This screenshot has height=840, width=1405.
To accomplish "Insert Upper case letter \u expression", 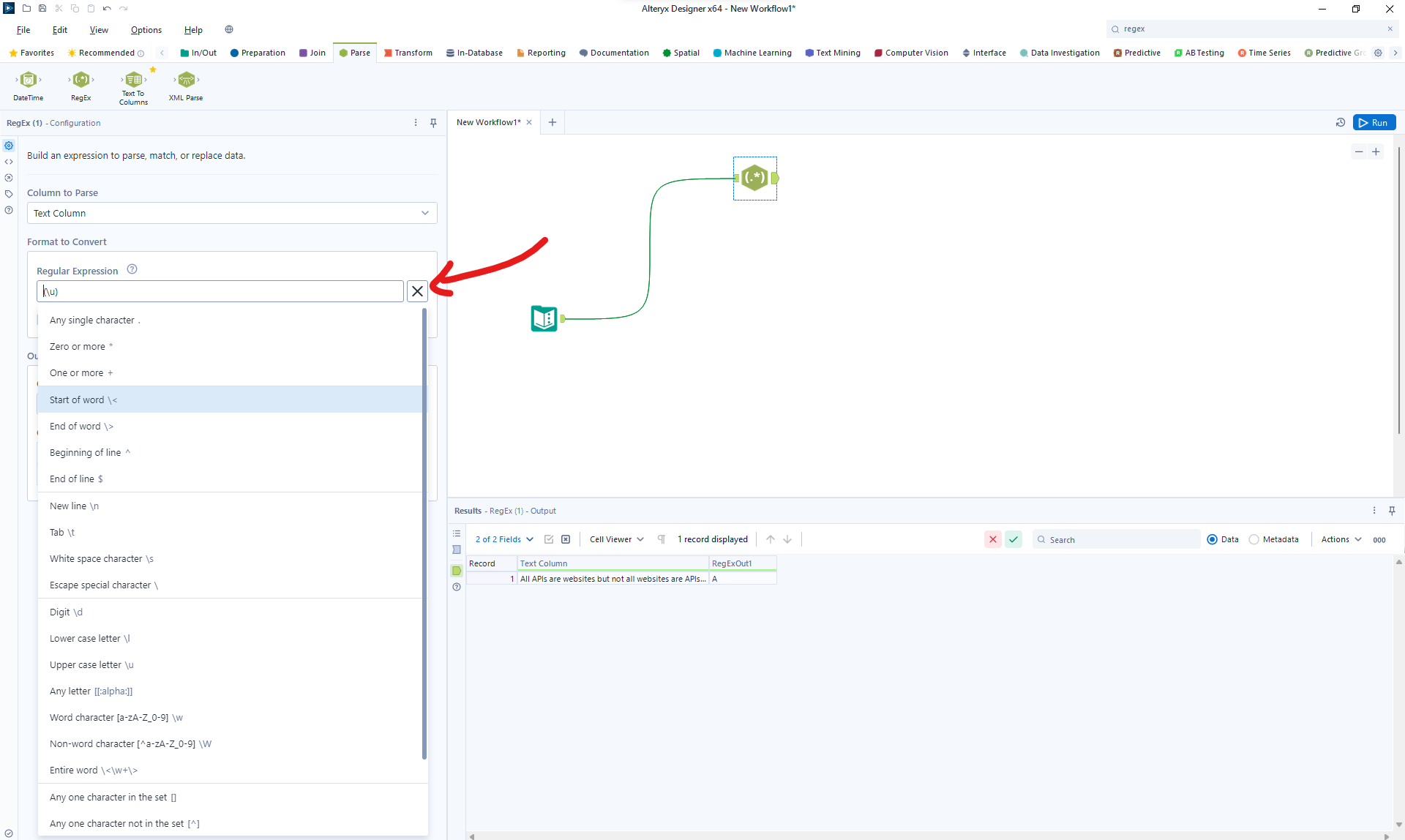I will 91,665.
